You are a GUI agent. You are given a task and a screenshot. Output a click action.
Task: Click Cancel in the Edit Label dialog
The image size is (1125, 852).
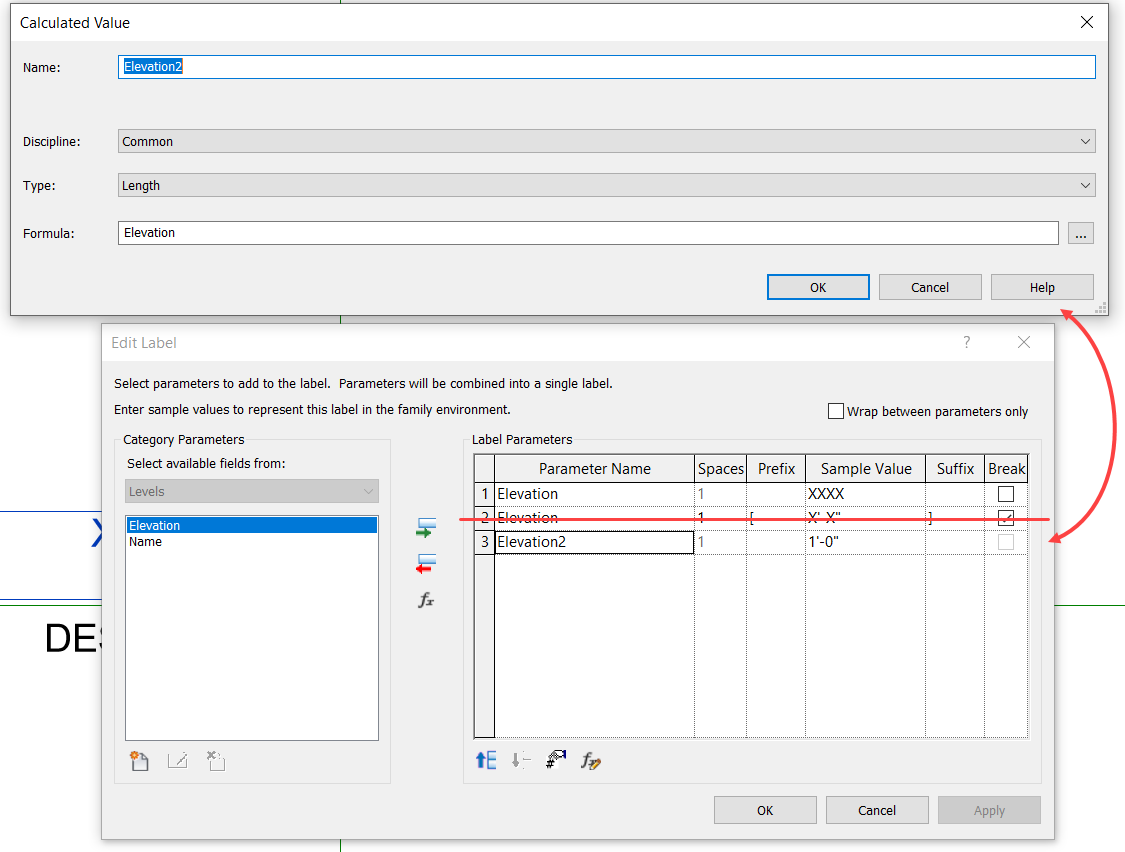click(877, 810)
